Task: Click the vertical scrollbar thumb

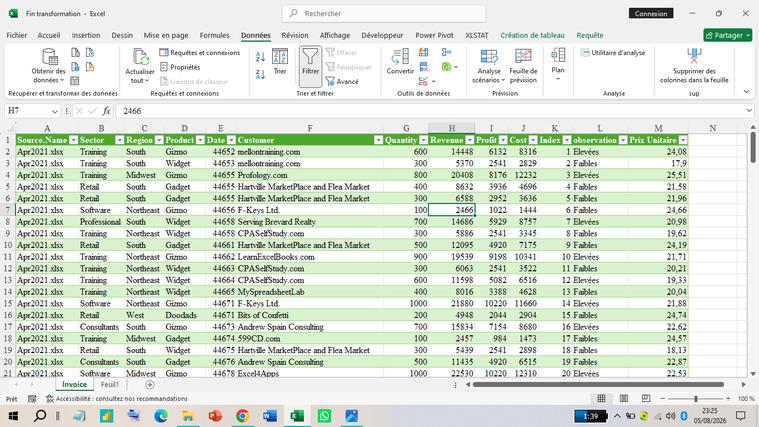Action: pos(753,147)
